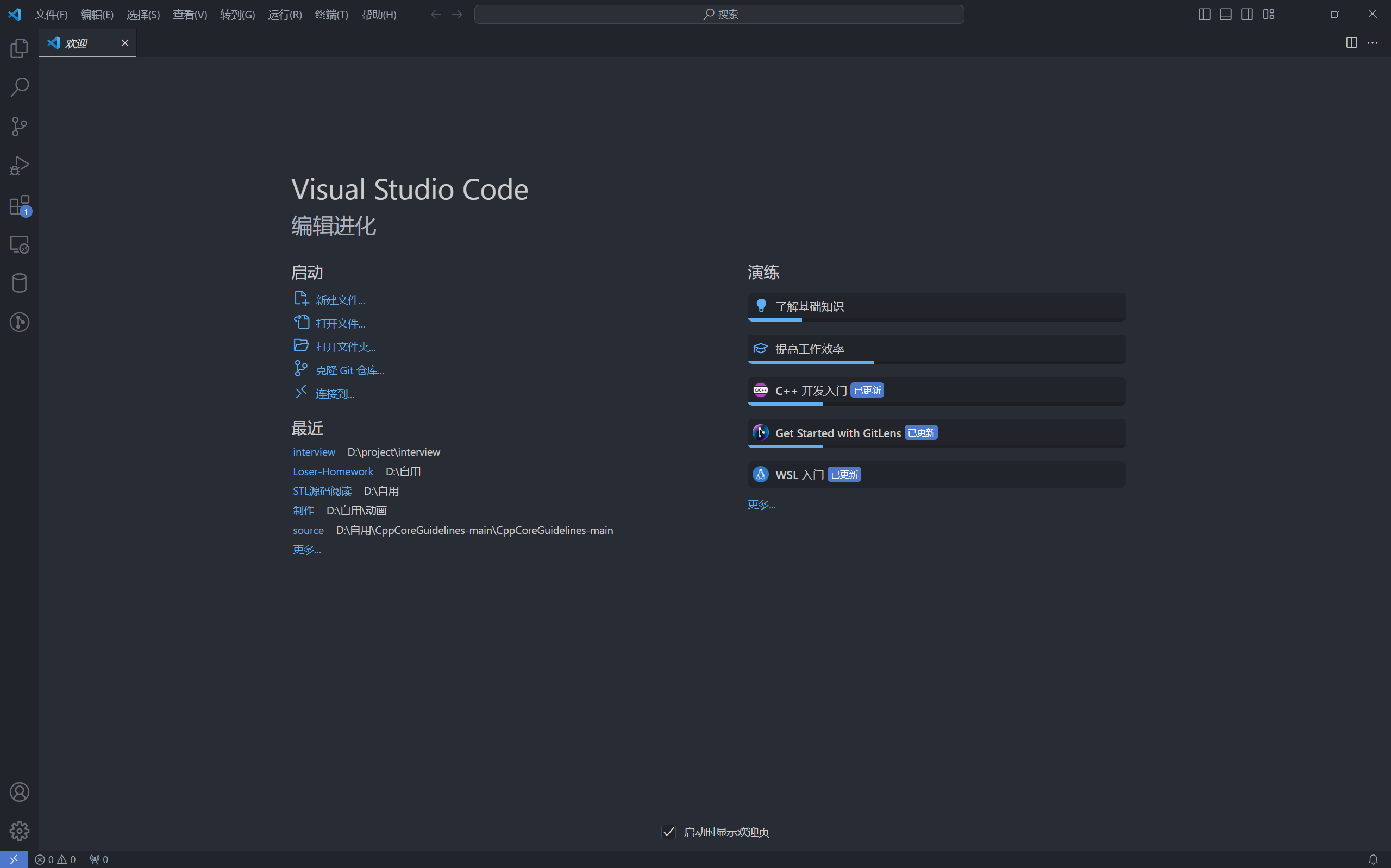
Task: Select the 欢迎 editor tab
Action: [x=87, y=43]
